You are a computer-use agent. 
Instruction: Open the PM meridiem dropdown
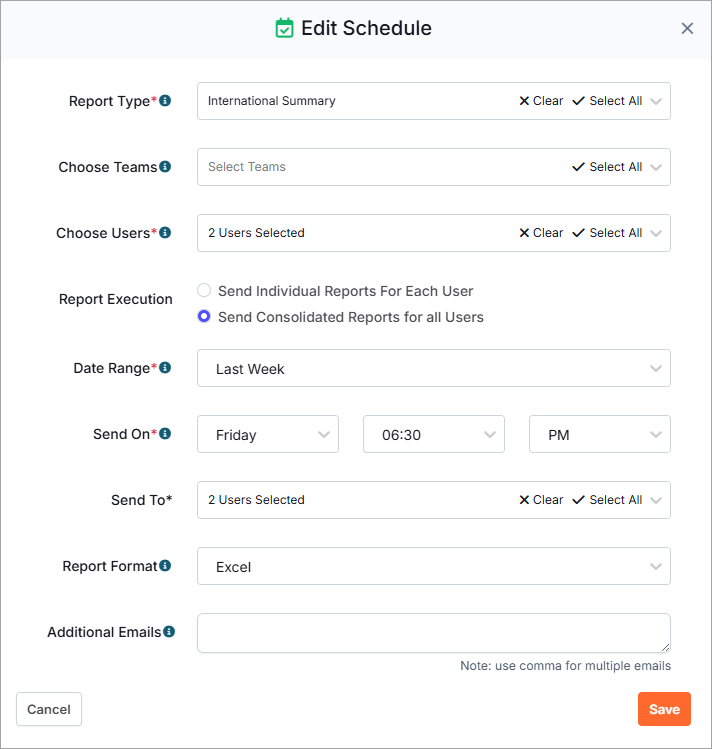tap(600, 434)
